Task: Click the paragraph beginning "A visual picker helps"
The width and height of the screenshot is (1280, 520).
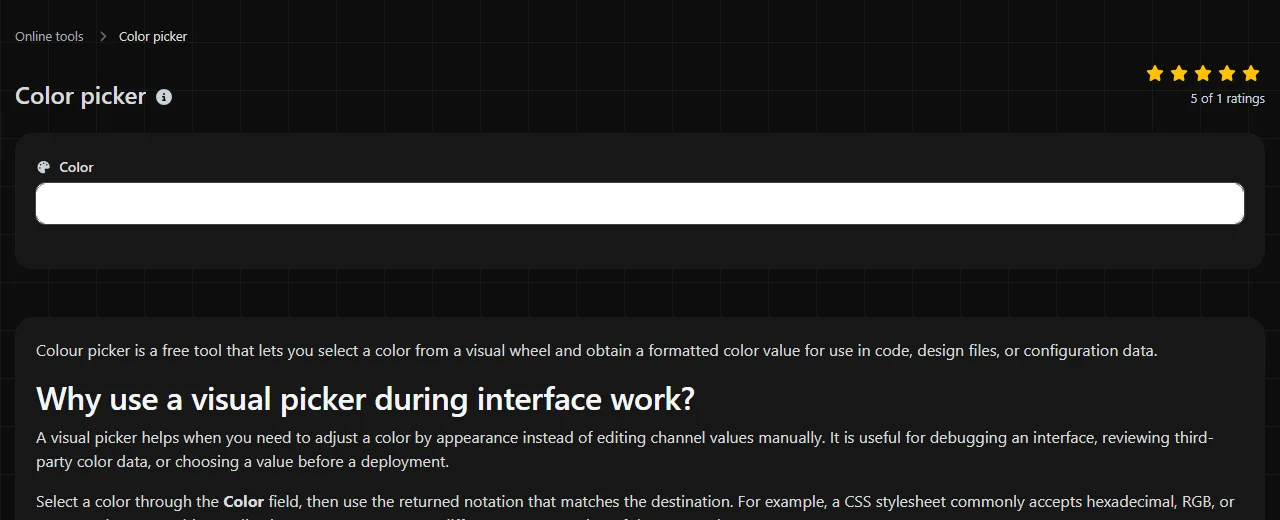Action: pos(625,450)
